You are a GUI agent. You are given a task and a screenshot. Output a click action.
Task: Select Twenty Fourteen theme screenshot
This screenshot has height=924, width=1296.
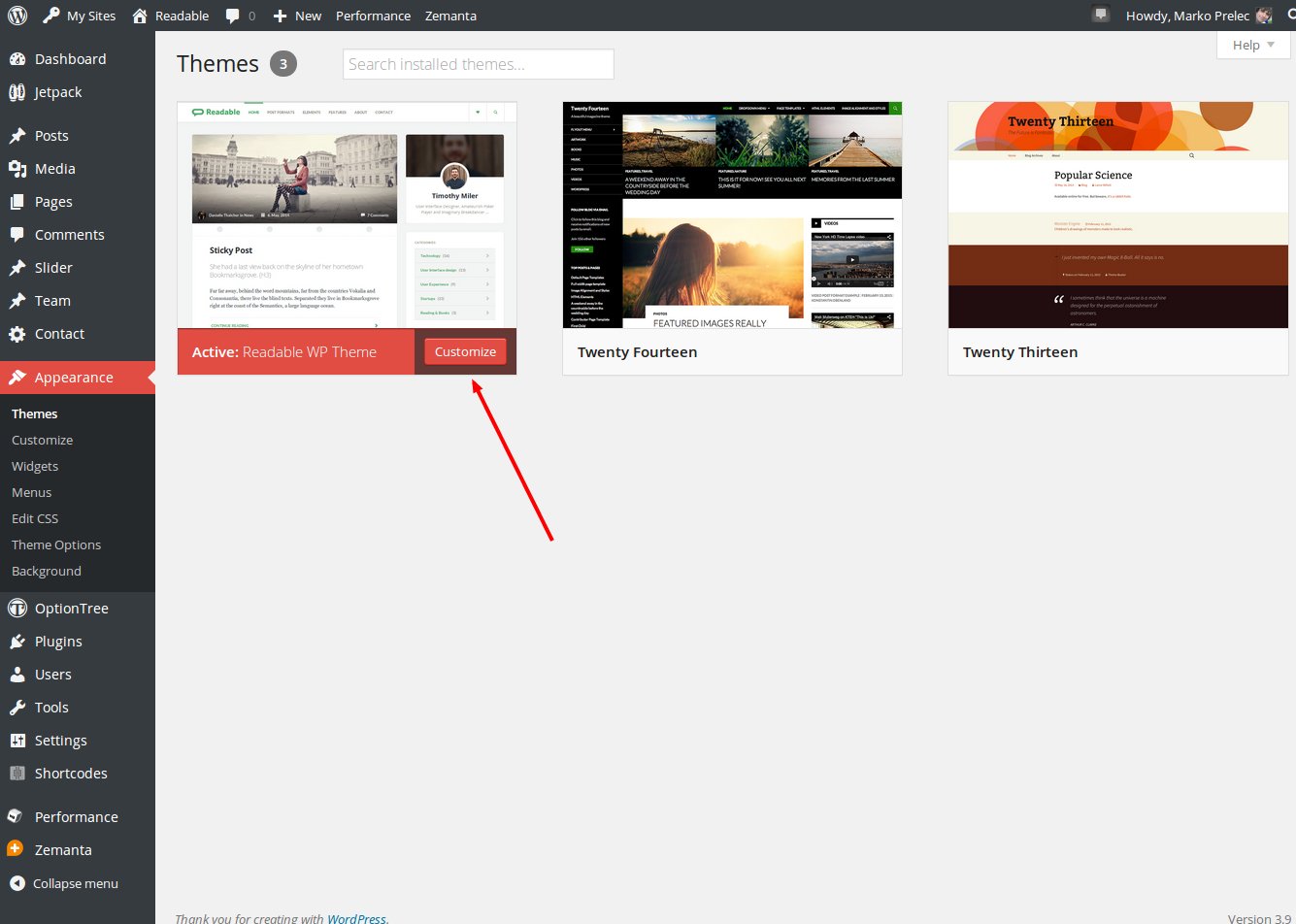coord(732,215)
